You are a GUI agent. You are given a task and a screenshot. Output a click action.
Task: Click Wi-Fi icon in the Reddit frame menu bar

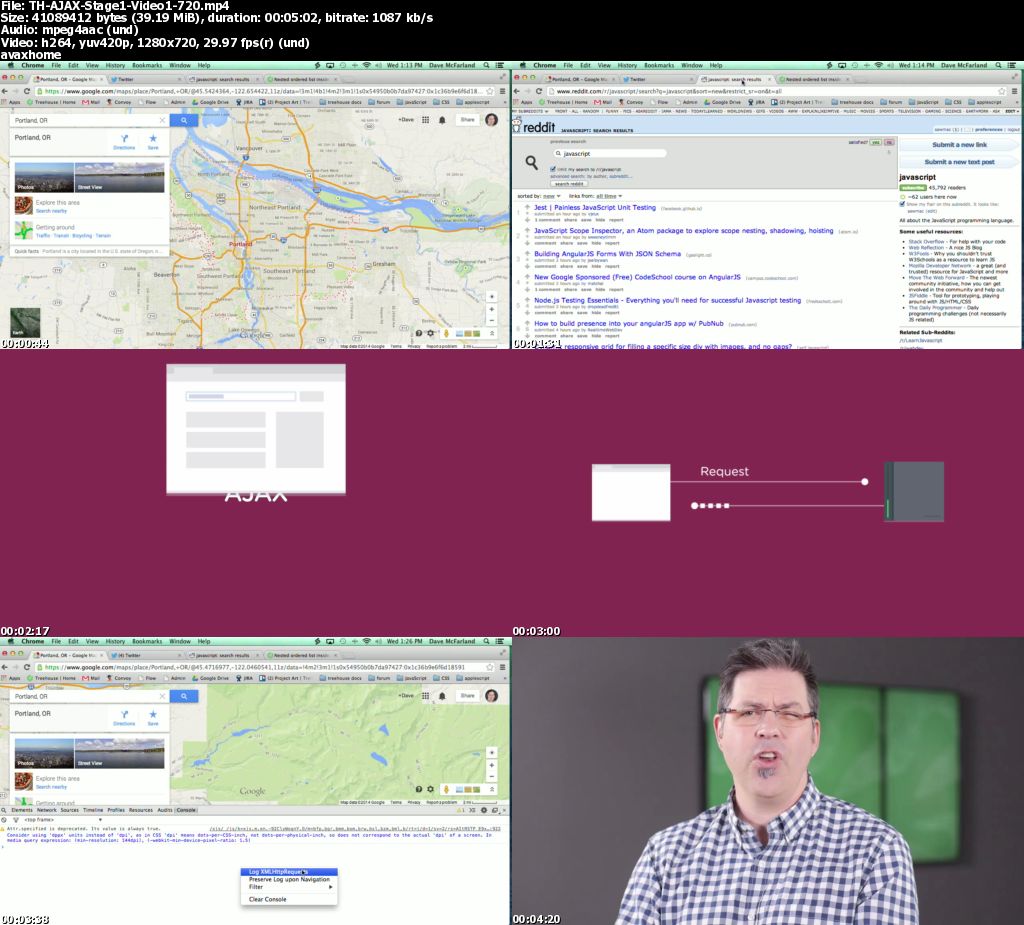click(878, 65)
